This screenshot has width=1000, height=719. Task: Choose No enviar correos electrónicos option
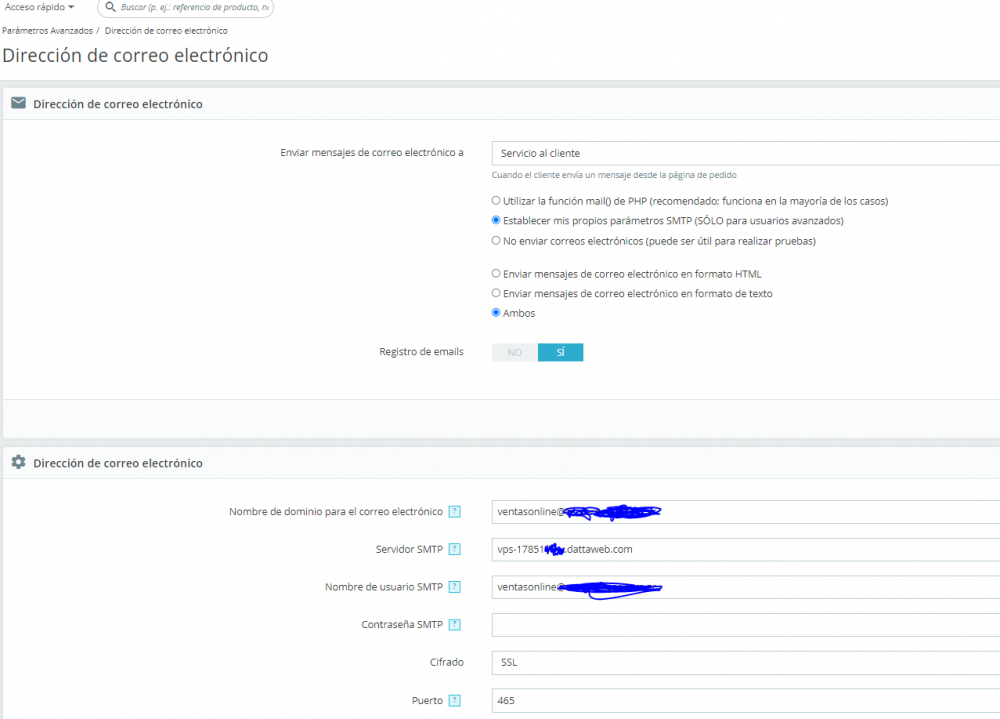pyautogui.click(x=496, y=241)
